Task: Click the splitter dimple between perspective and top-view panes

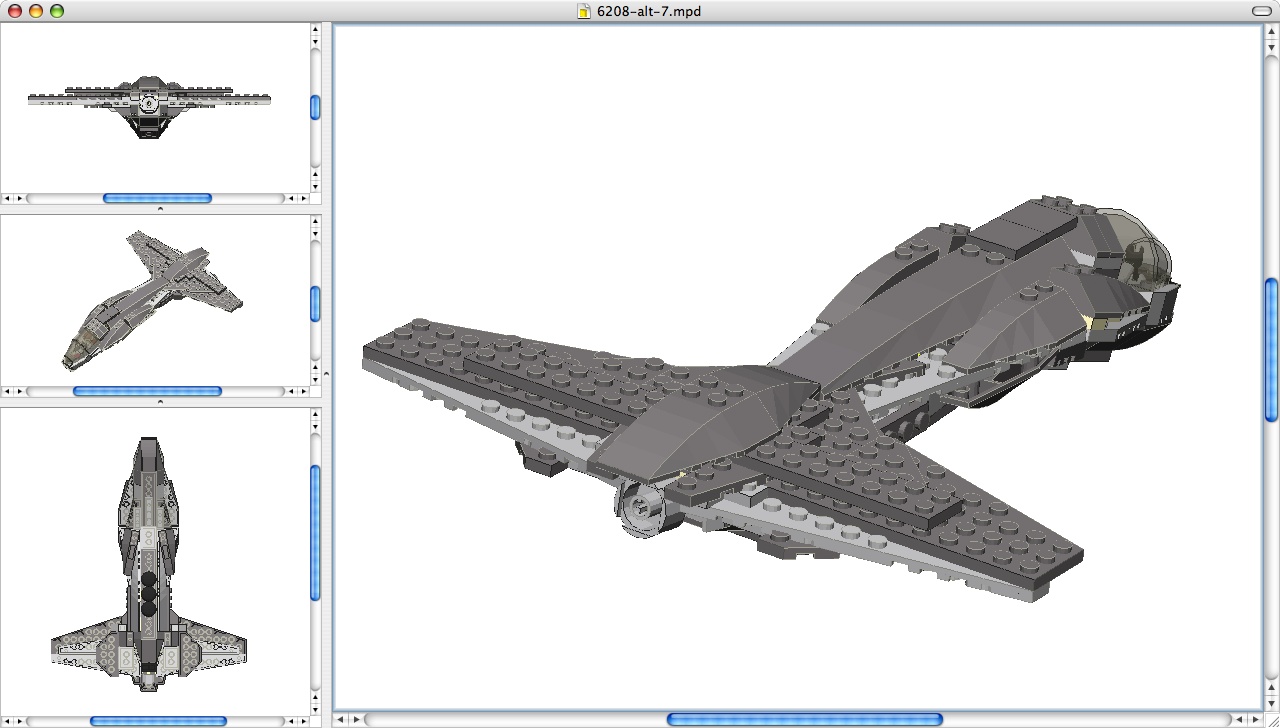Action: tap(161, 399)
